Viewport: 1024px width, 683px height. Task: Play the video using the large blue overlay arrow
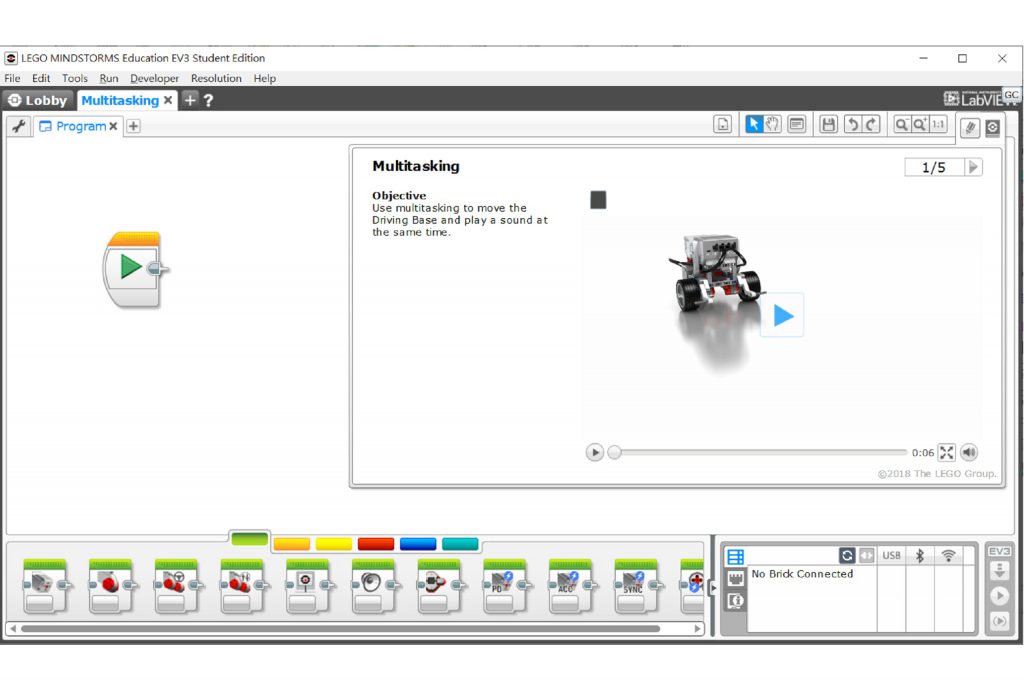pos(782,315)
